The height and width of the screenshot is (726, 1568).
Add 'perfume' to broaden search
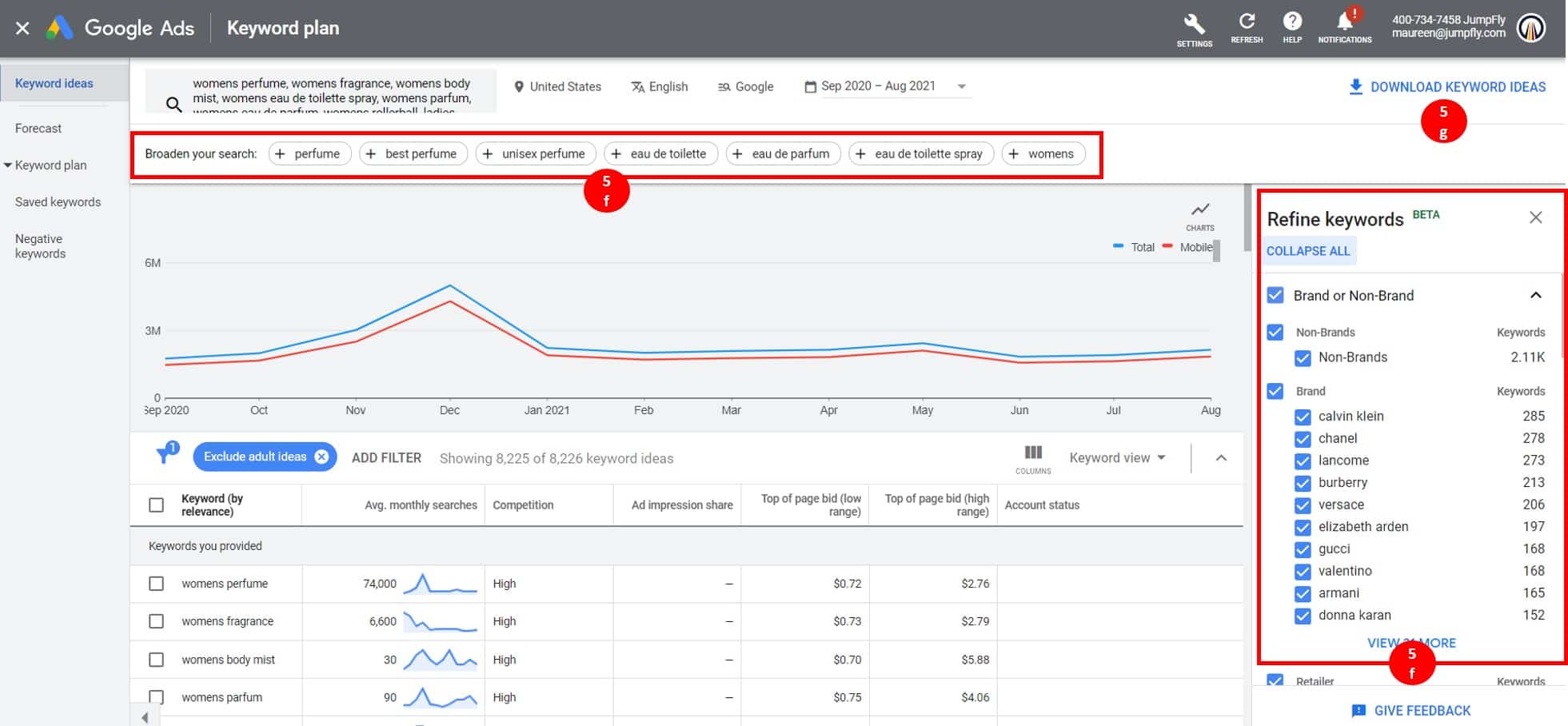tap(309, 154)
